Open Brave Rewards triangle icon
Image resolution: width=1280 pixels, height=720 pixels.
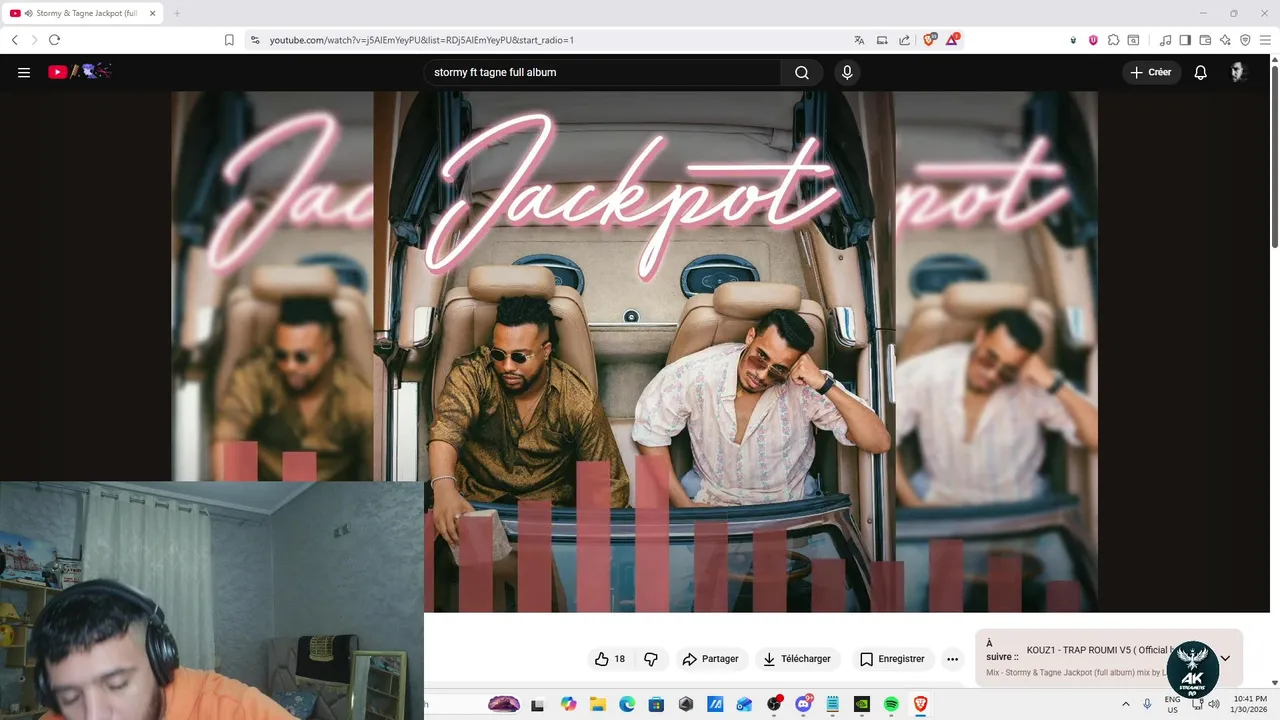click(x=952, y=40)
